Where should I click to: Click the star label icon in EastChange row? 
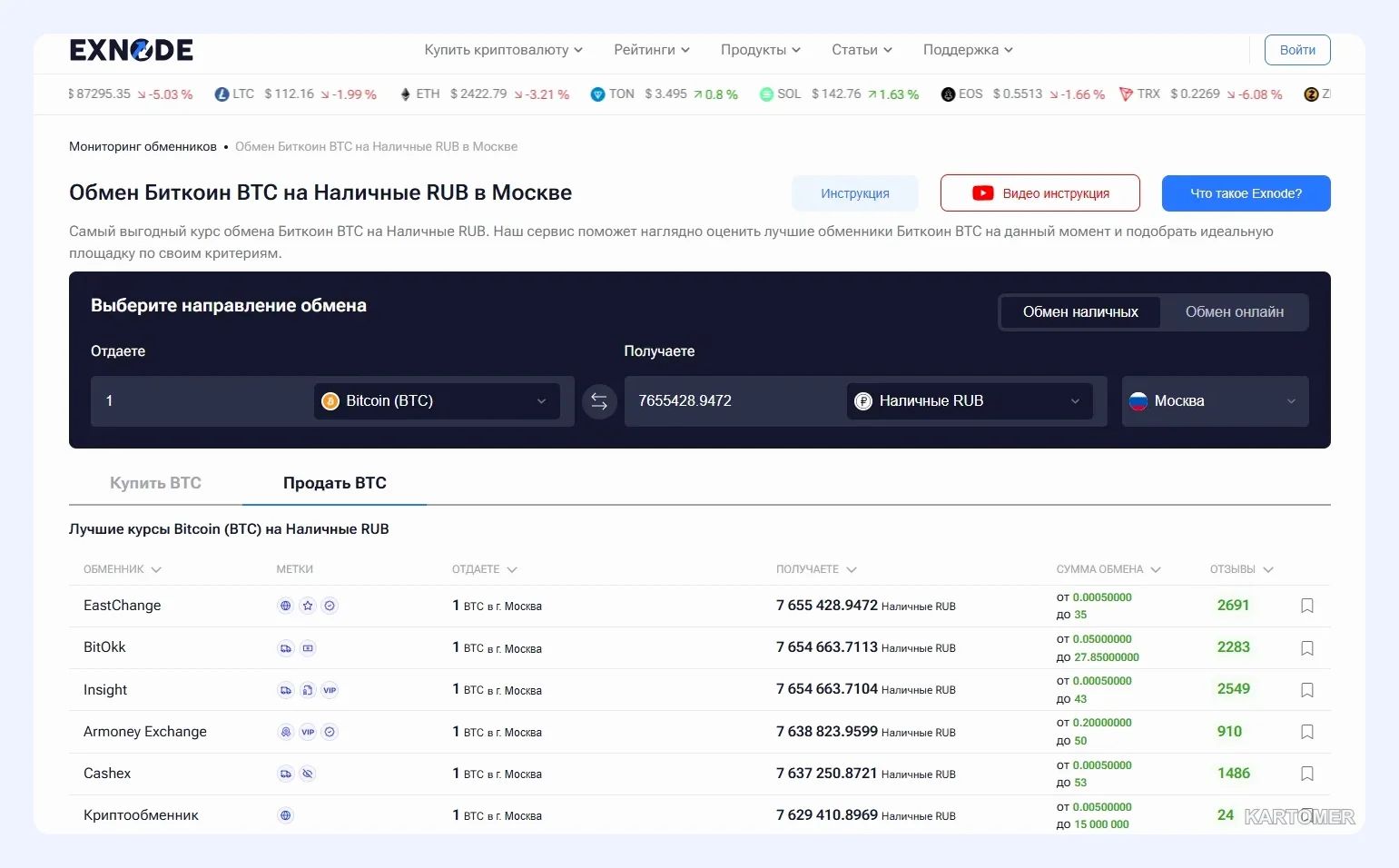308,606
